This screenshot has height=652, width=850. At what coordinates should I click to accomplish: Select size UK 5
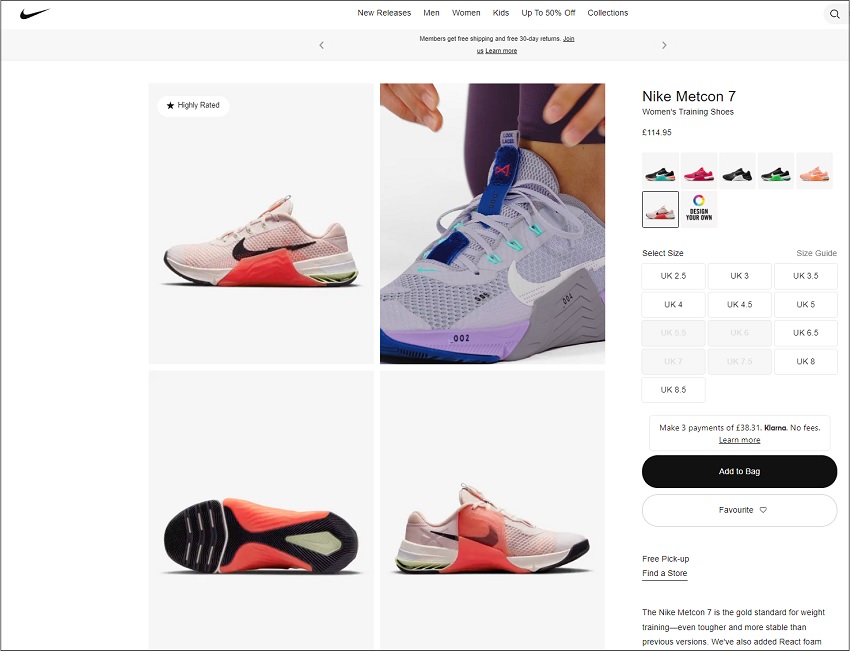[806, 305]
